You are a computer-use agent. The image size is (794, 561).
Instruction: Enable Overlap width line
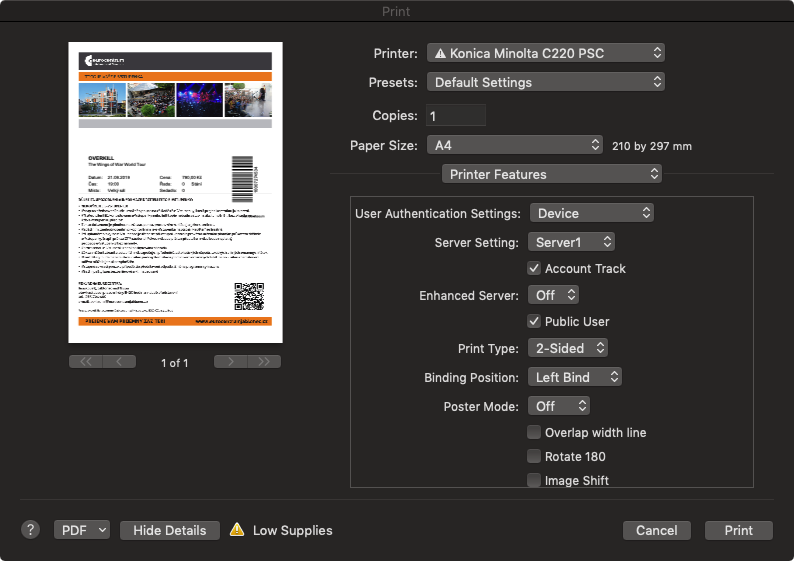click(x=534, y=432)
